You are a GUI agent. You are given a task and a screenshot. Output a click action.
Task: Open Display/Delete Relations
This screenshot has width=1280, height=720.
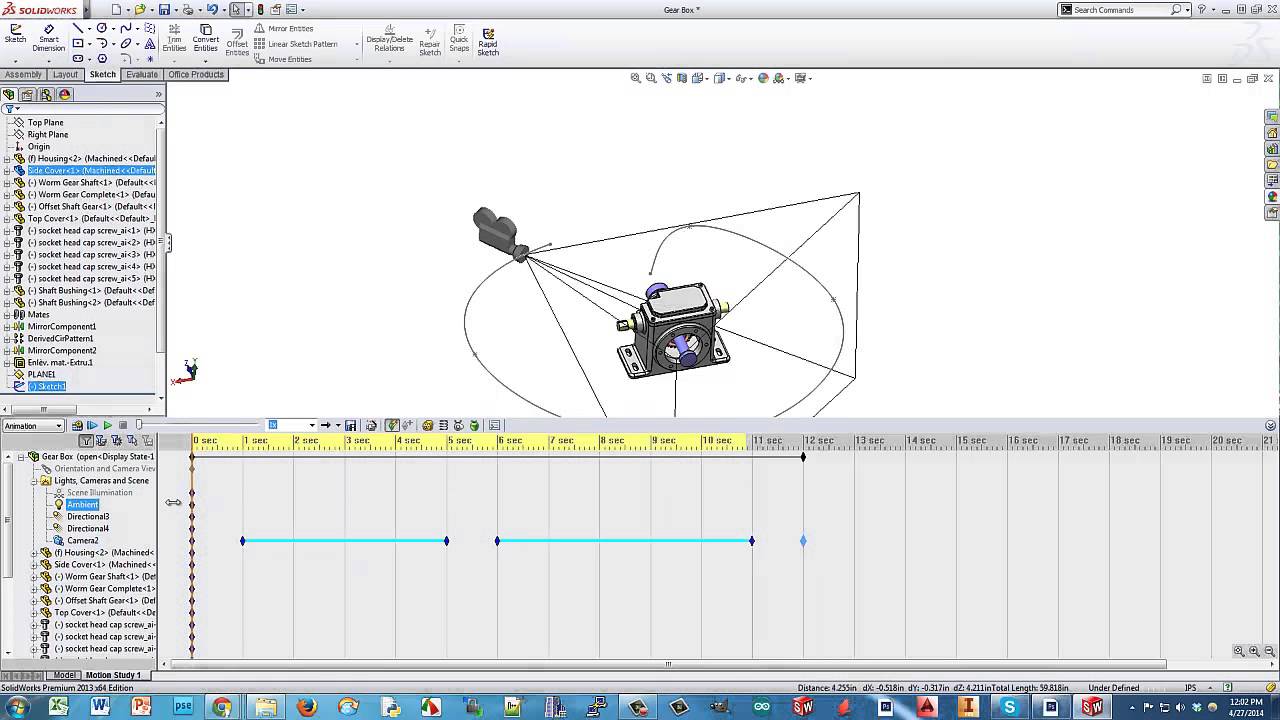[x=389, y=39]
